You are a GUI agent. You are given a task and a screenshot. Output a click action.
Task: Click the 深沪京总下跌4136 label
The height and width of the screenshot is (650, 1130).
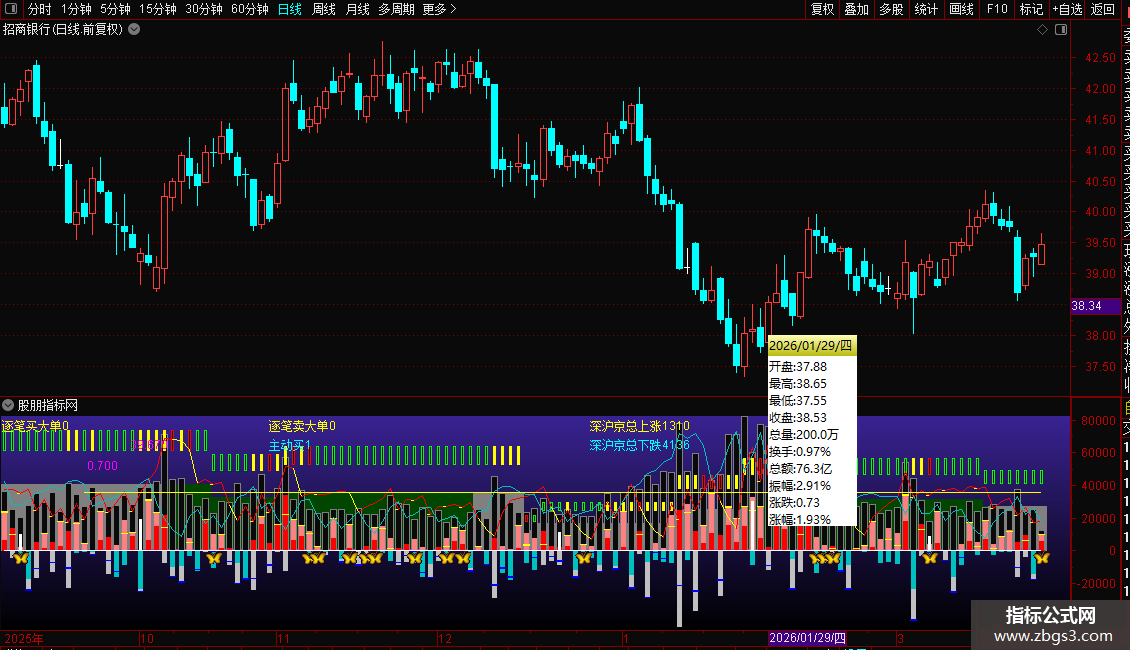(639, 445)
